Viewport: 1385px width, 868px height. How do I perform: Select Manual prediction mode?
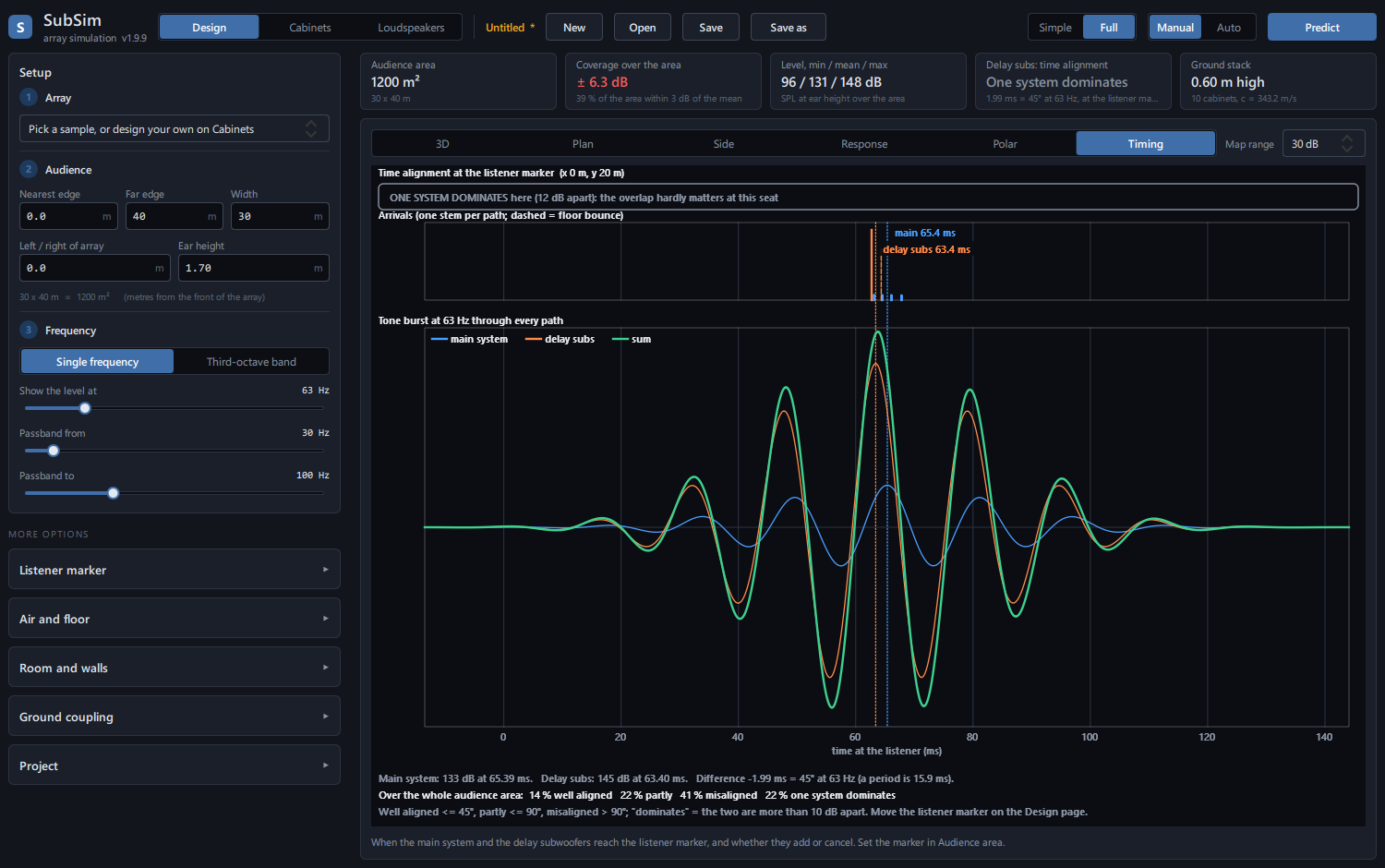(x=1175, y=28)
